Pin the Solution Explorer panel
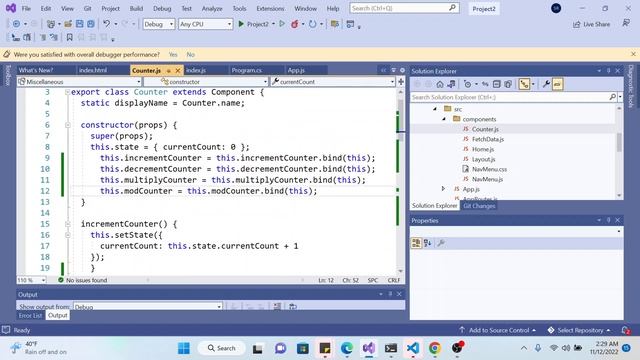The width and height of the screenshot is (640, 360). (x=609, y=71)
